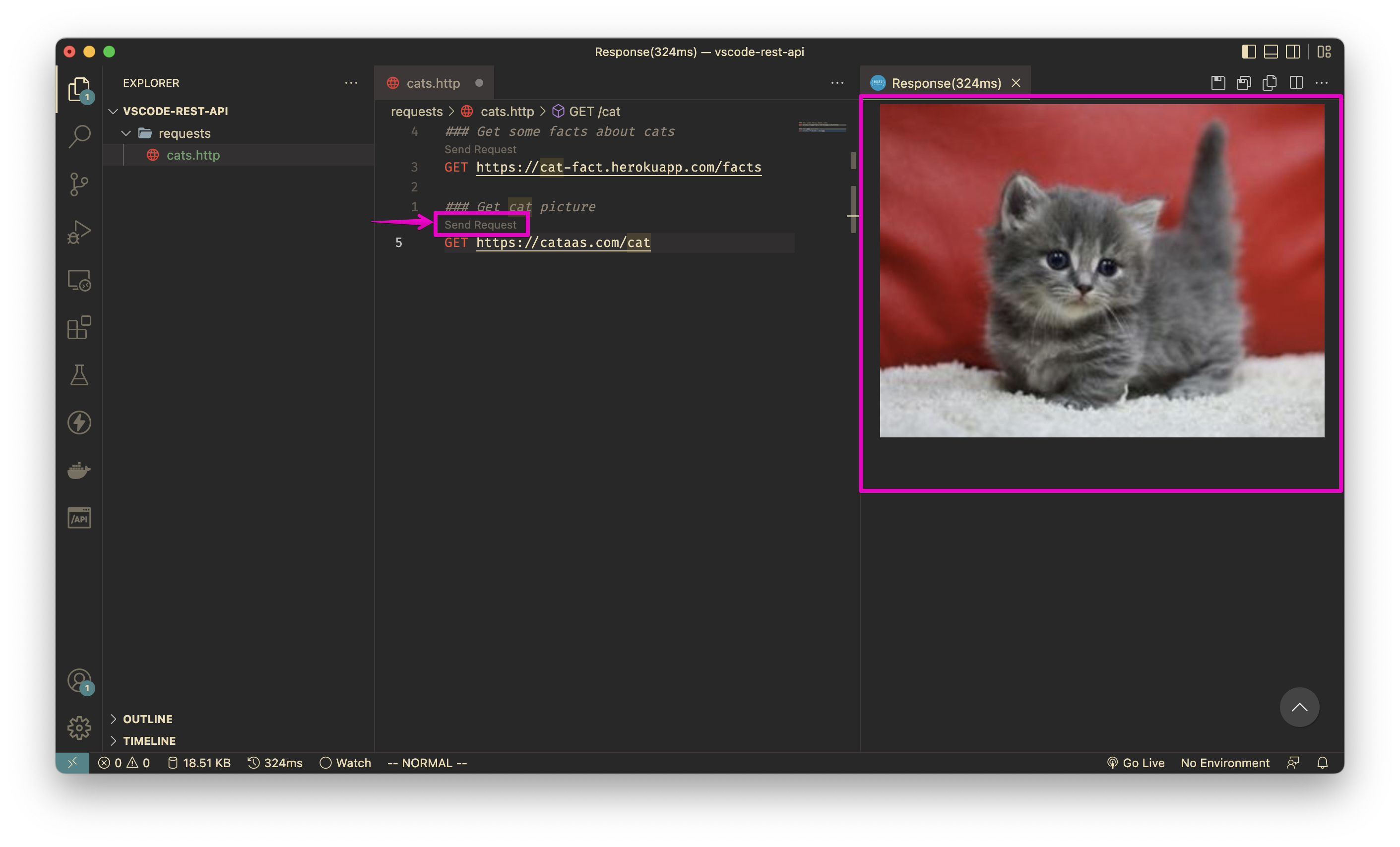1400x847 pixels.
Task: Open the Testing flask view
Action: pyautogui.click(x=79, y=375)
